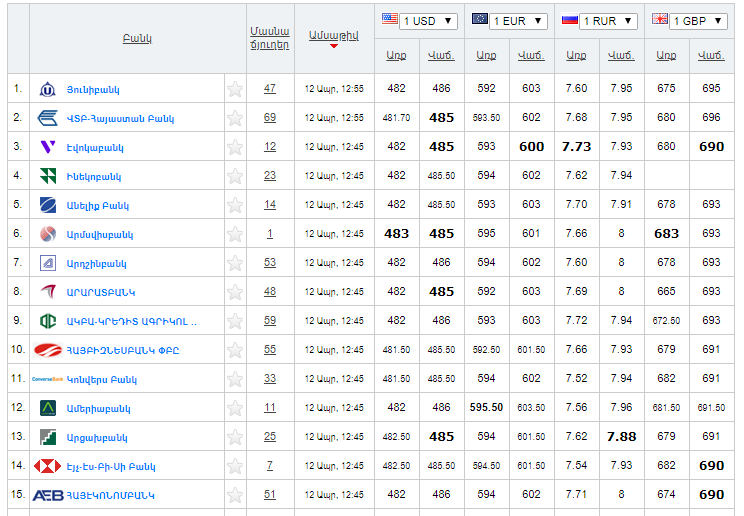This screenshot has height=516, width=744.
Task: Click the UK flag icon
Action: coord(660,19)
